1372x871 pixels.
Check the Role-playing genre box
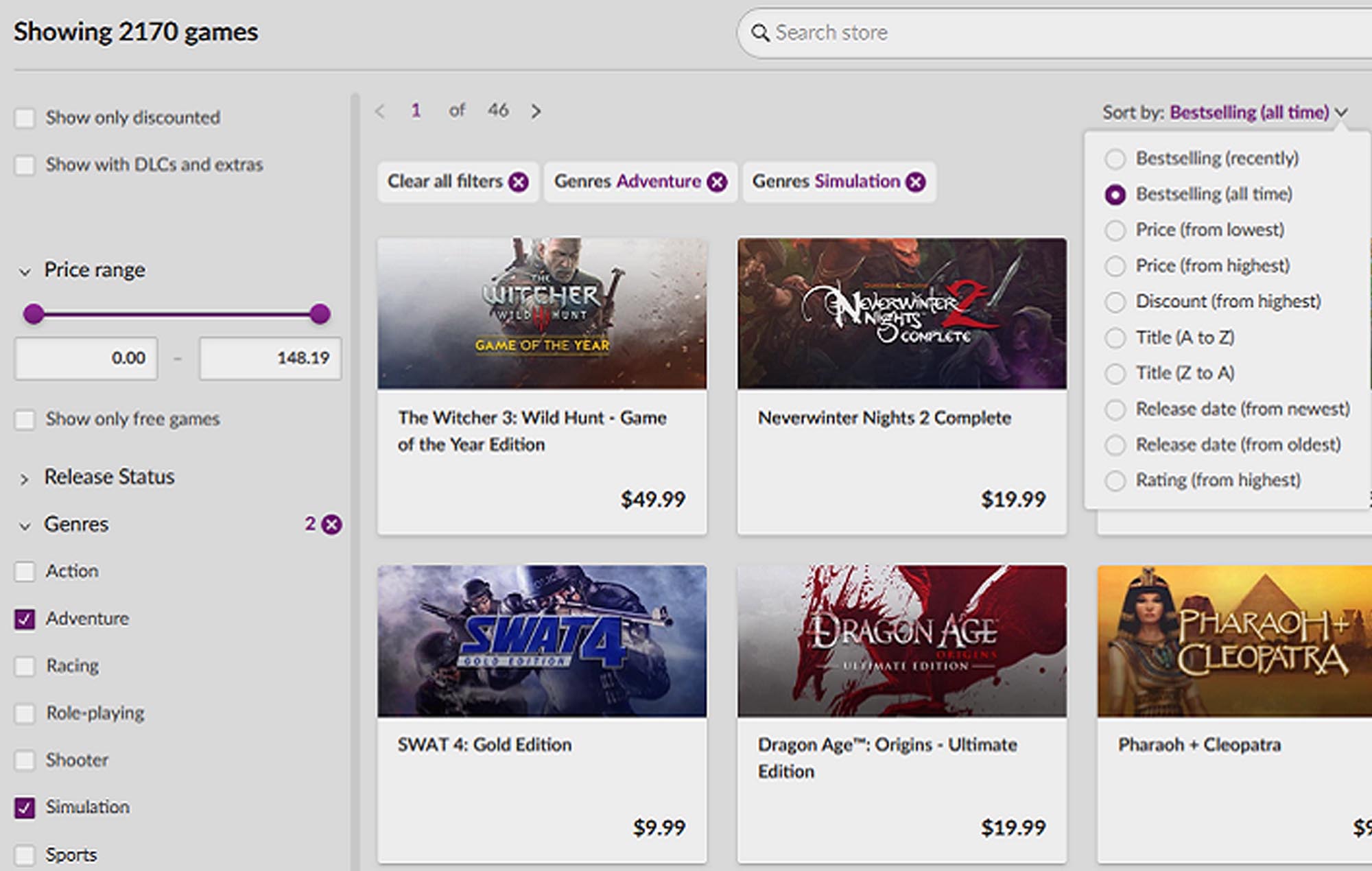tap(25, 713)
